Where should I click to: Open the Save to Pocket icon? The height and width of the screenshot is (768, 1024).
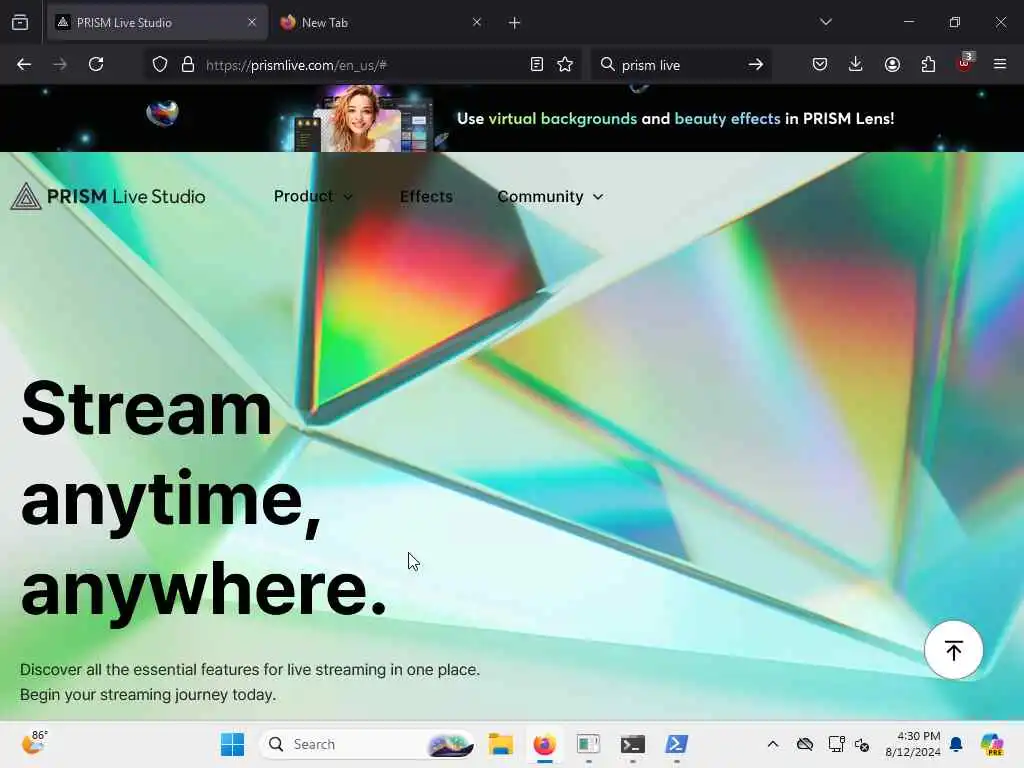[820, 64]
